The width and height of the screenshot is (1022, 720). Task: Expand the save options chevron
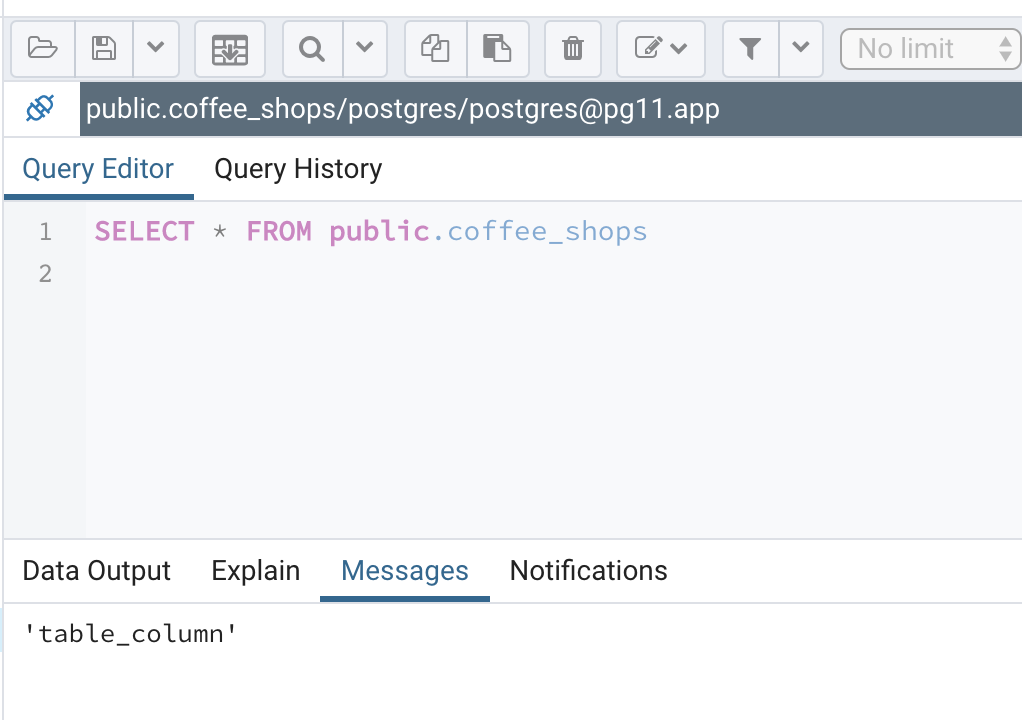tap(155, 48)
